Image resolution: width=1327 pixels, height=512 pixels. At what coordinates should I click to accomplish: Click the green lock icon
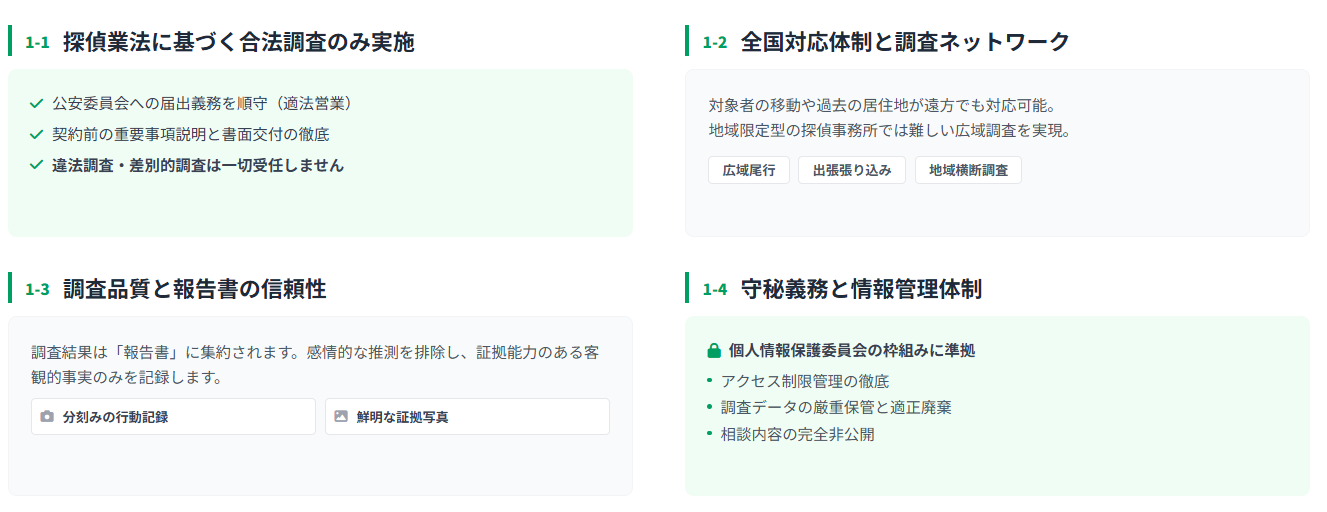(714, 351)
